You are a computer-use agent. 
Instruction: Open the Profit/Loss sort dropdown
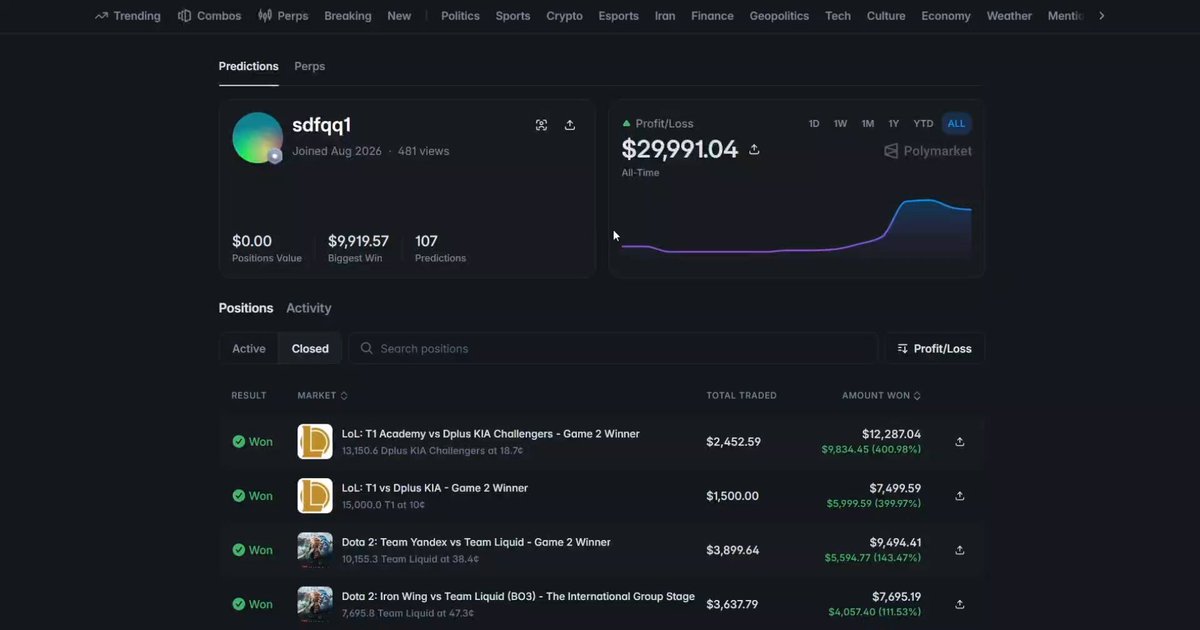click(x=935, y=349)
